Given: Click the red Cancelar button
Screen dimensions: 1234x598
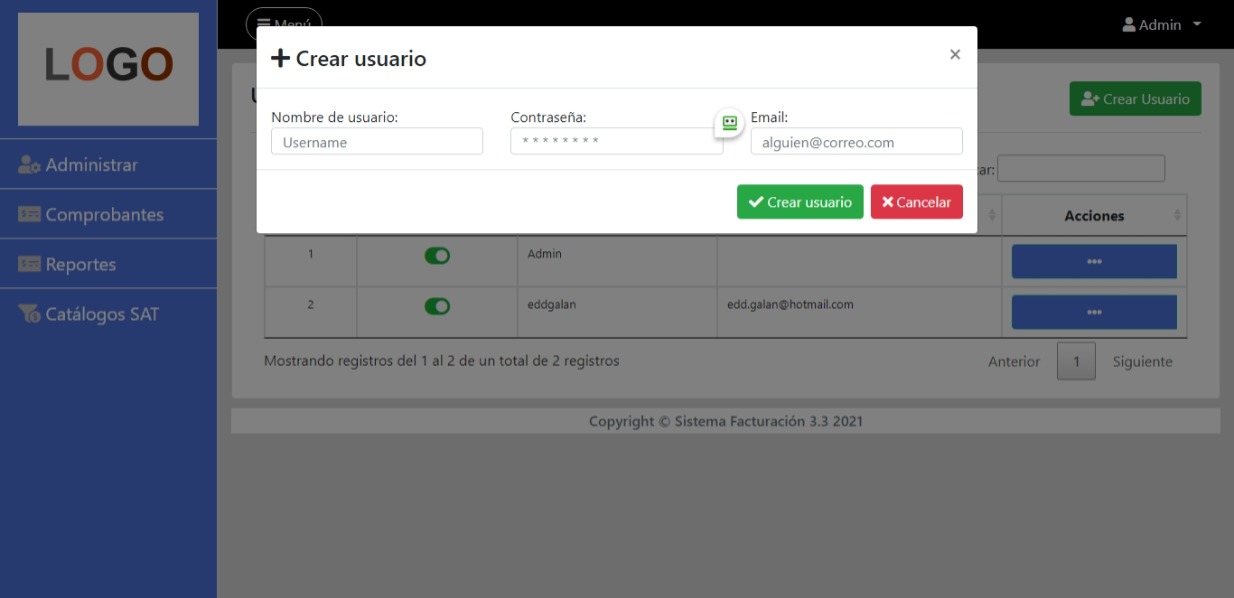Looking at the screenshot, I should coord(917,201).
